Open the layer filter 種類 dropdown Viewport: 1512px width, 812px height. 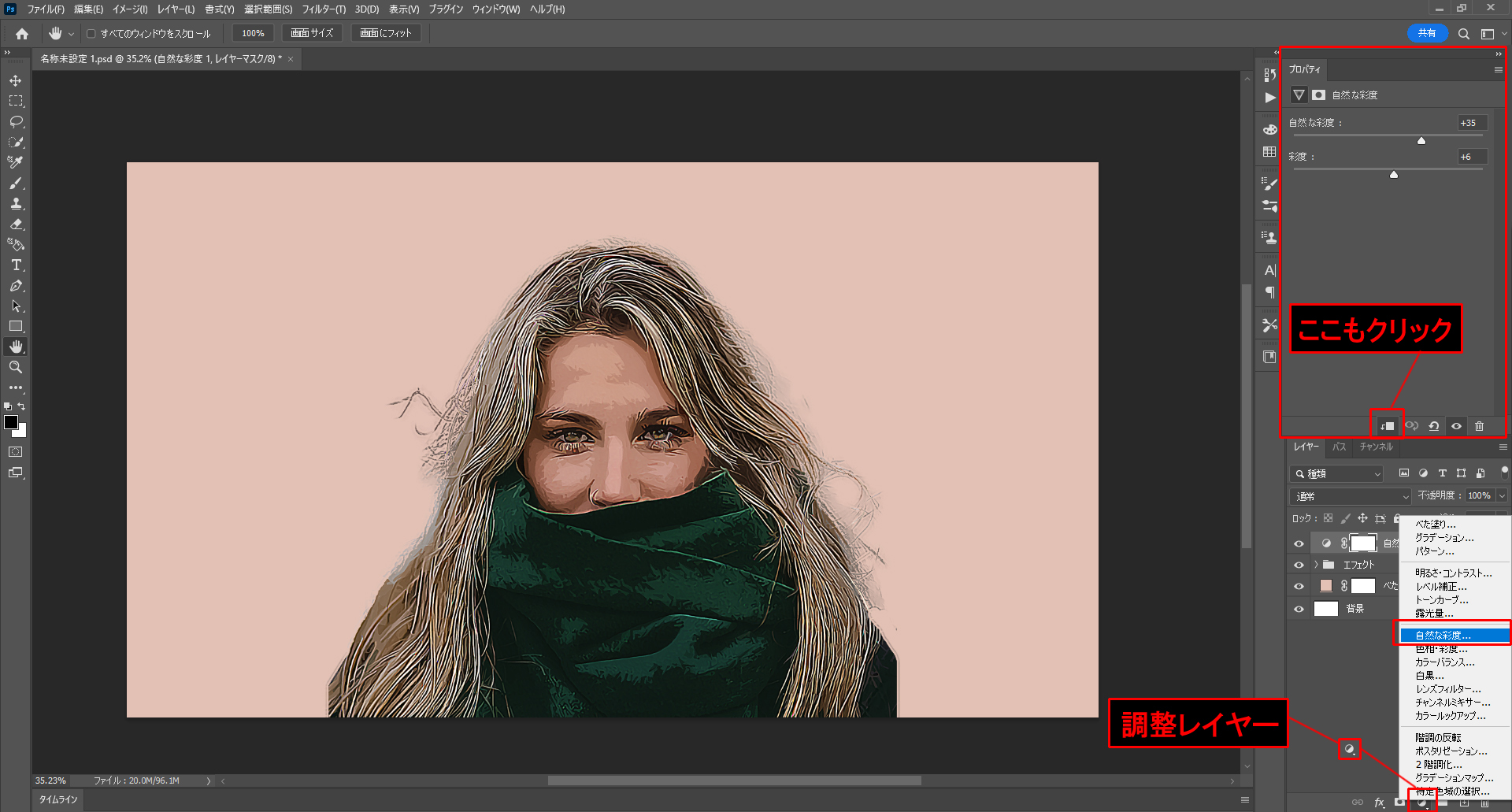pyautogui.click(x=1337, y=473)
